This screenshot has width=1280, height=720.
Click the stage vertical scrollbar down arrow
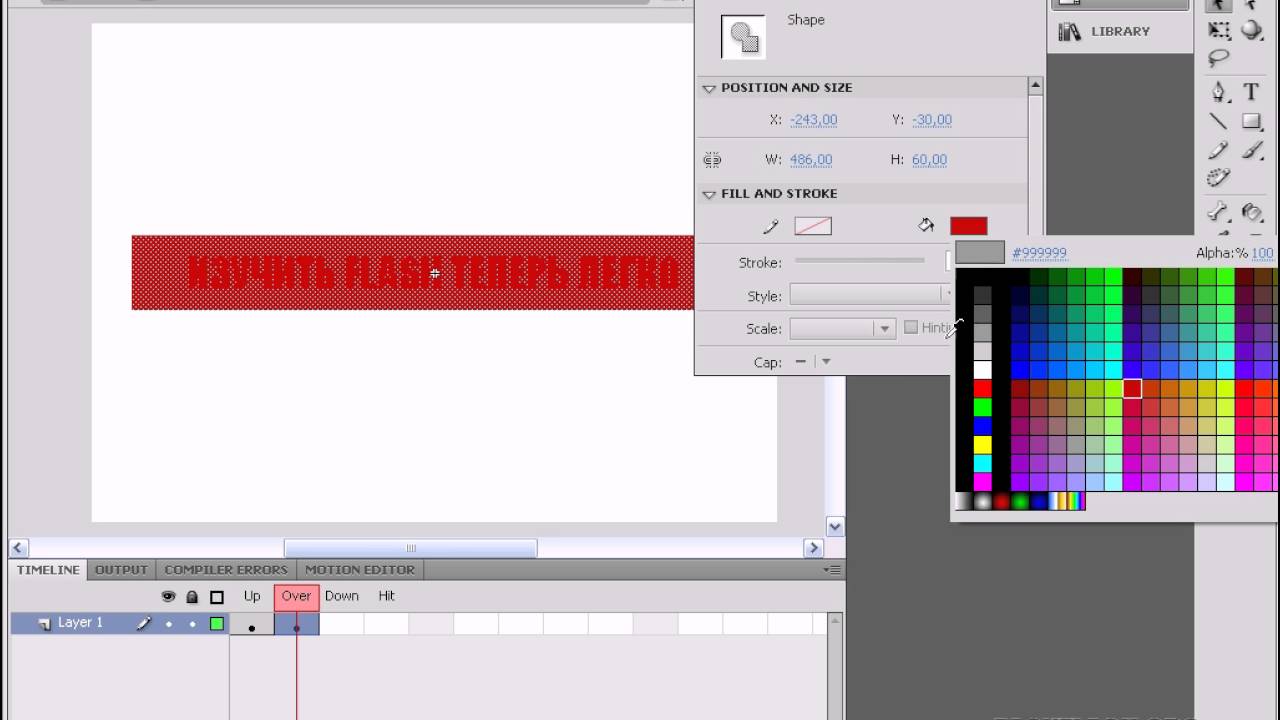pos(835,527)
